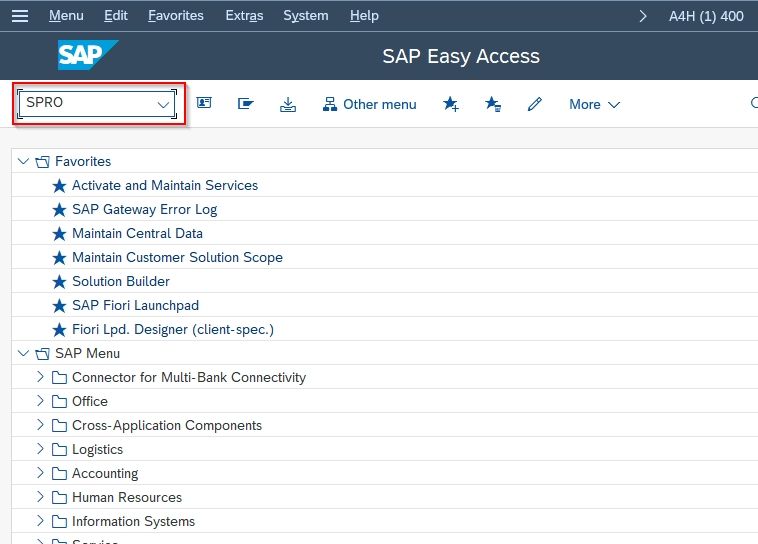Open the transaction code field dropdown arrow
Screen dimensions: 758x544
163,104
